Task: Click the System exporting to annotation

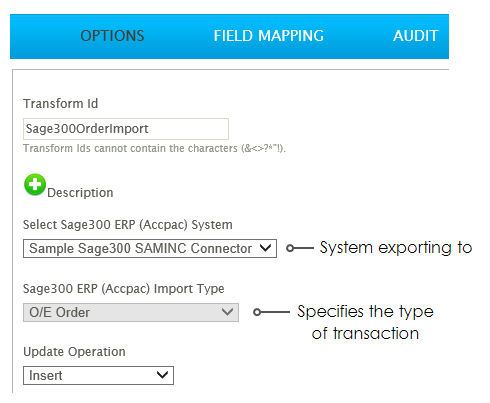Action: coord(396,248)
